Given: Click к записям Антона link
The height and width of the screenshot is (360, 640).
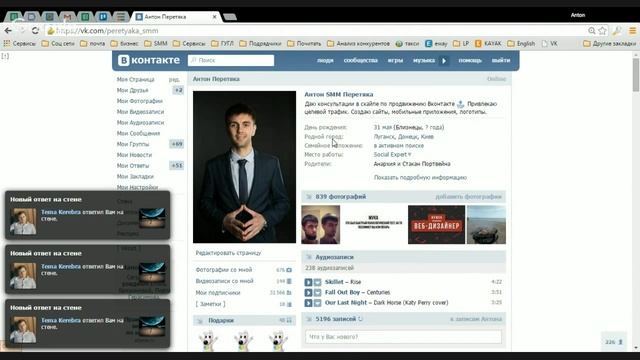Looking at the screenshot, I should click(x=476, y=319).
